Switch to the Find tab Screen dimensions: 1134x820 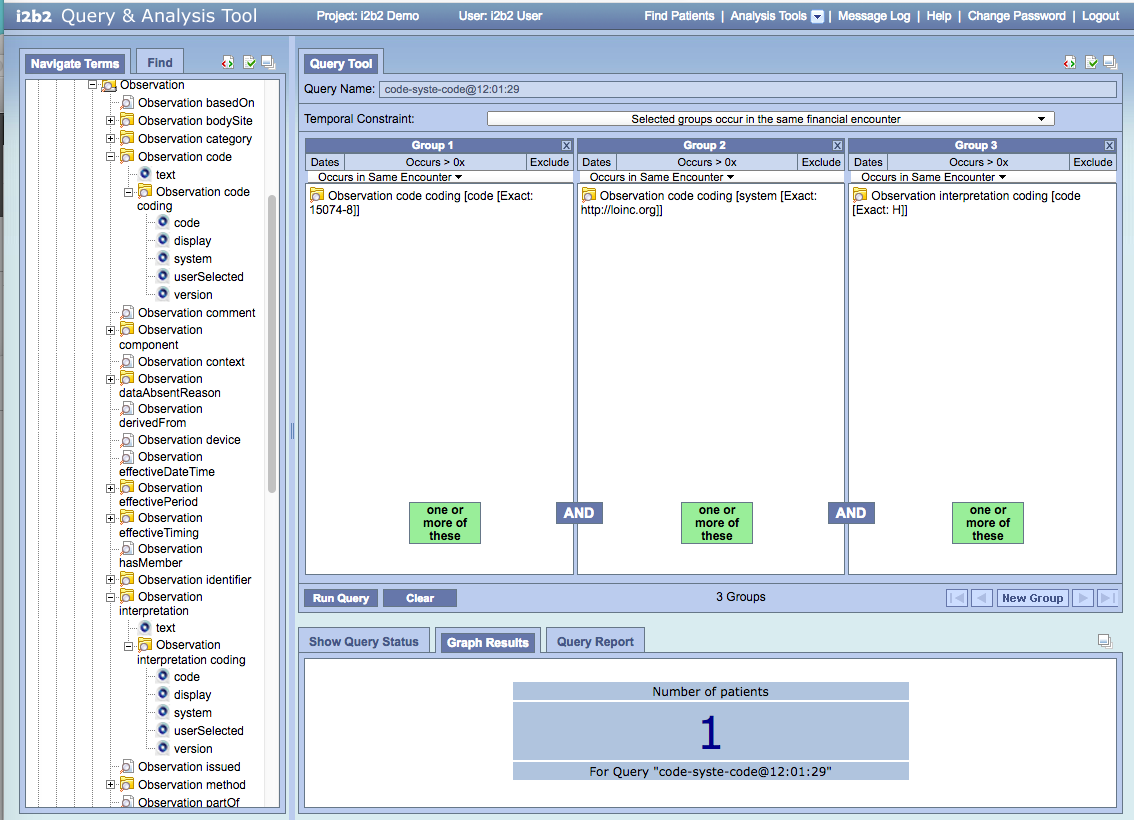(x=160, y=63)
